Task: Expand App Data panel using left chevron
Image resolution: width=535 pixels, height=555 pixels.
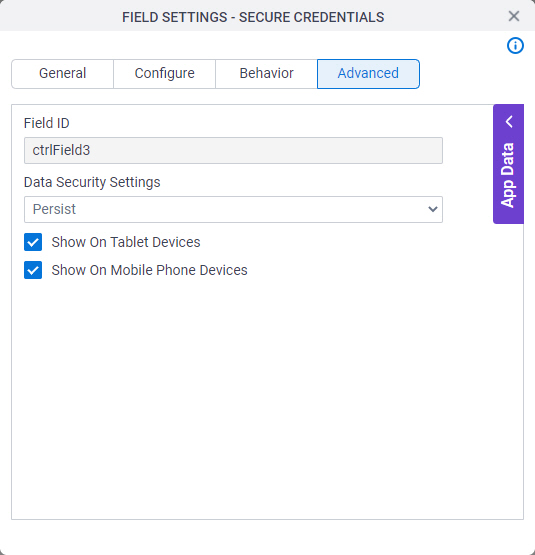Action: tap(509, 121)
